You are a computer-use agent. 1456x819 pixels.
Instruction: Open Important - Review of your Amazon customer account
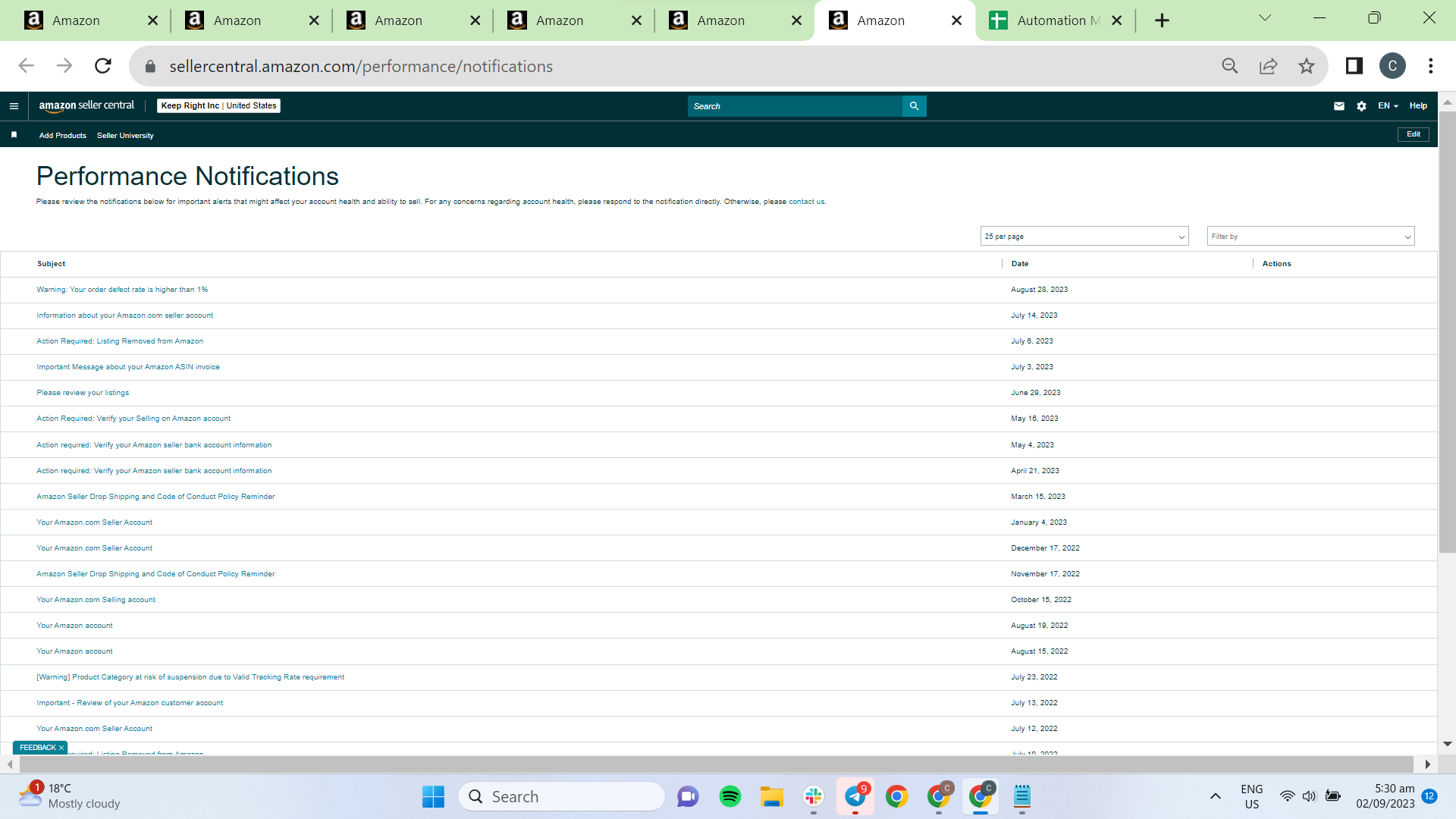(x=130, y=703)
